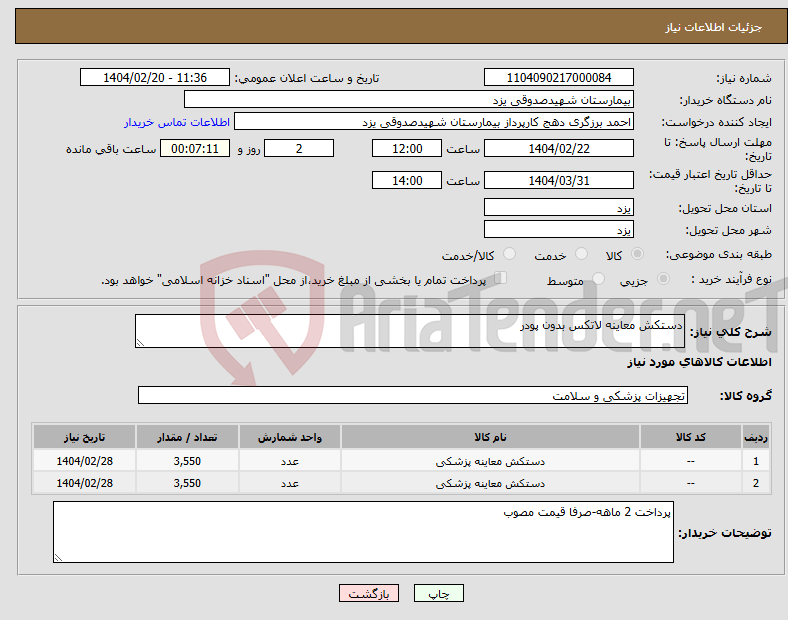Click the delivery province field (استان)

click(x=558, y=207)
